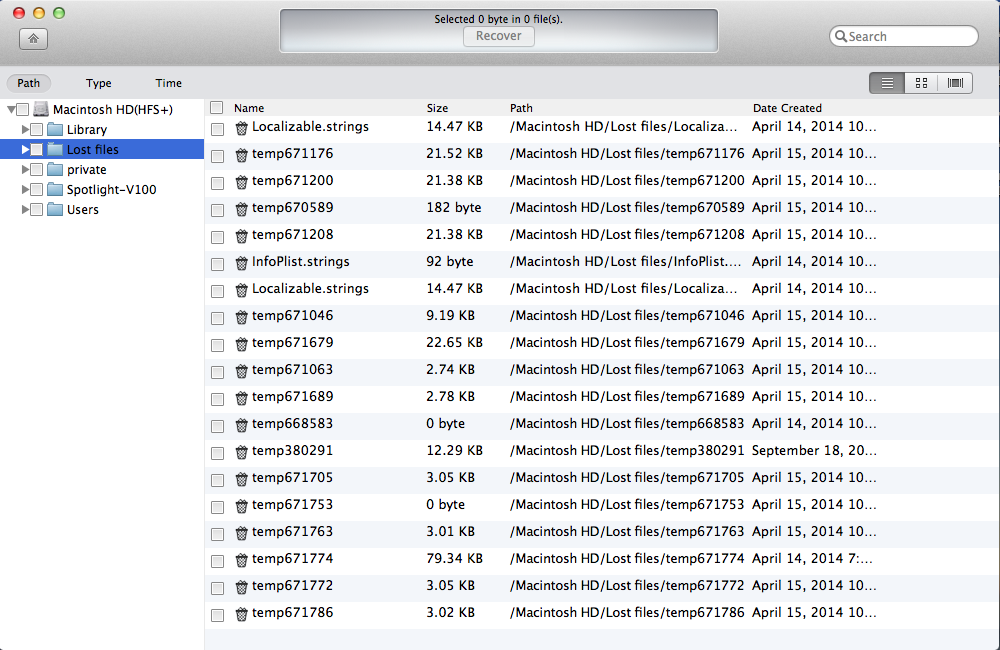Sort by the Size column header

click(437, 108)
